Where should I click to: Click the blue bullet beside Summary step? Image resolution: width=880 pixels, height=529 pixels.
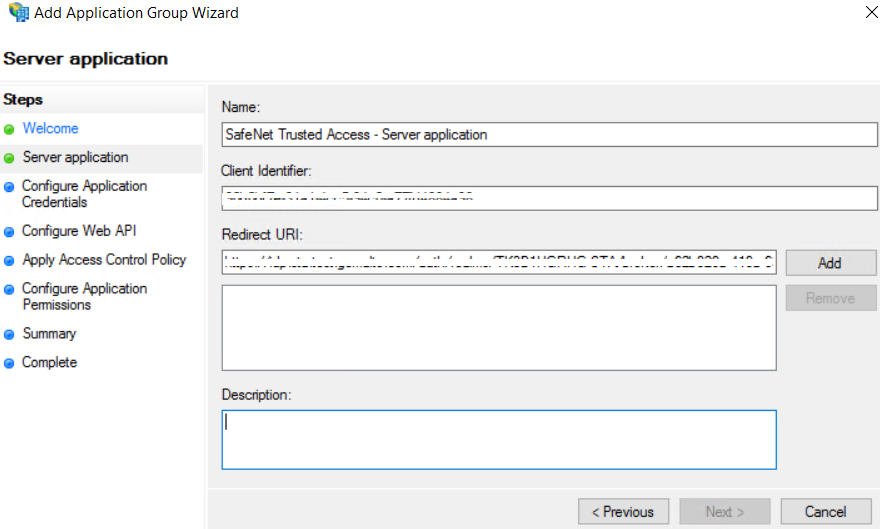[x=9, y=335]
